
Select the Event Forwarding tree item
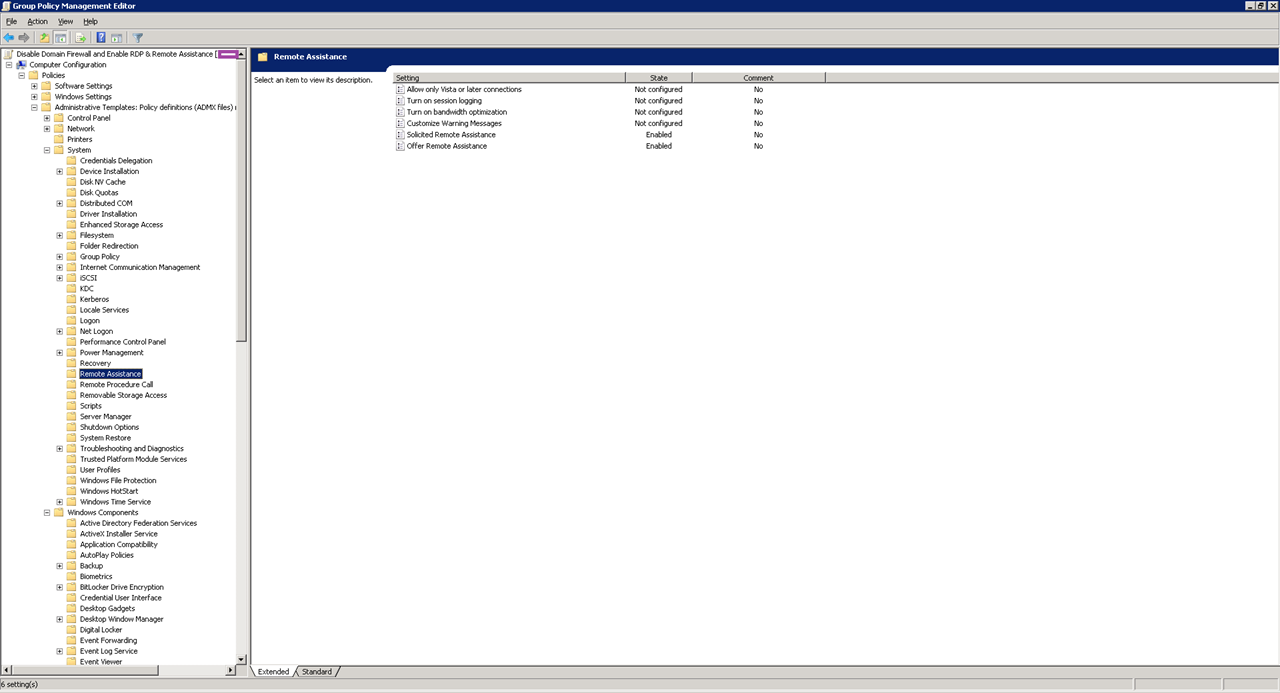(x=109, y=641)
